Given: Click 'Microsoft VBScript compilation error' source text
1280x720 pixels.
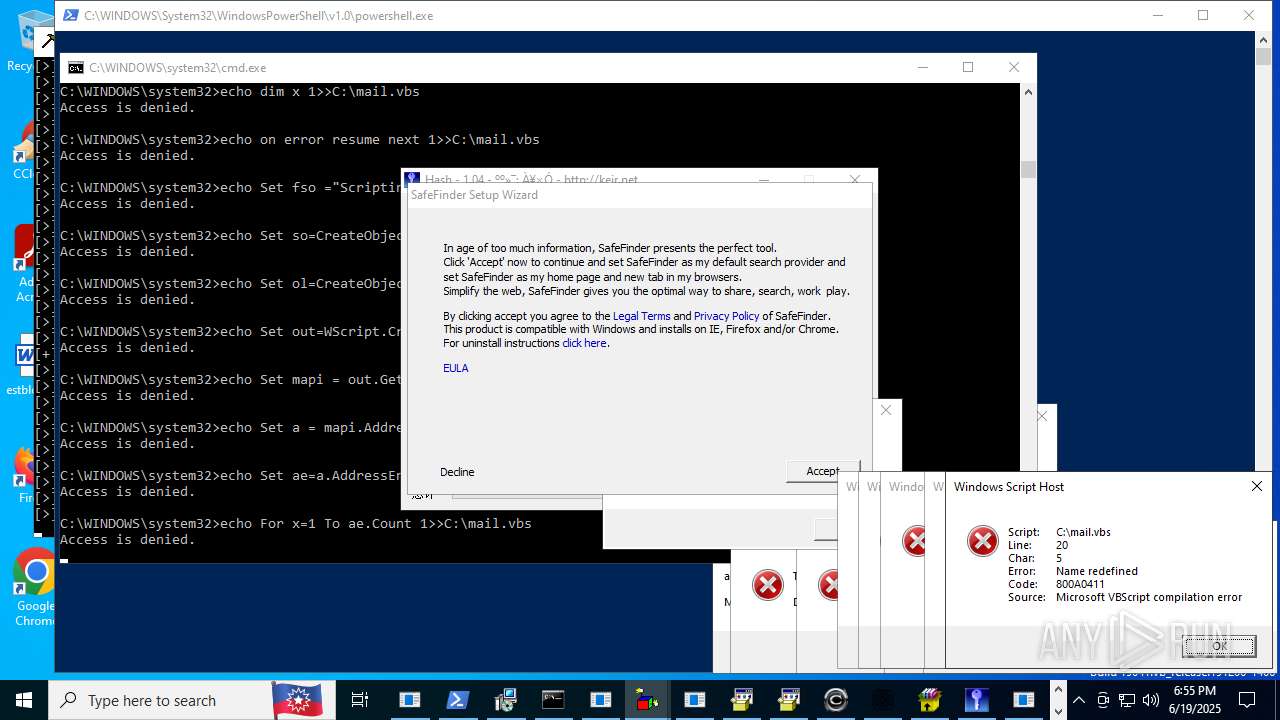Looking at the screenshot, I should (x=1149, y=597).
